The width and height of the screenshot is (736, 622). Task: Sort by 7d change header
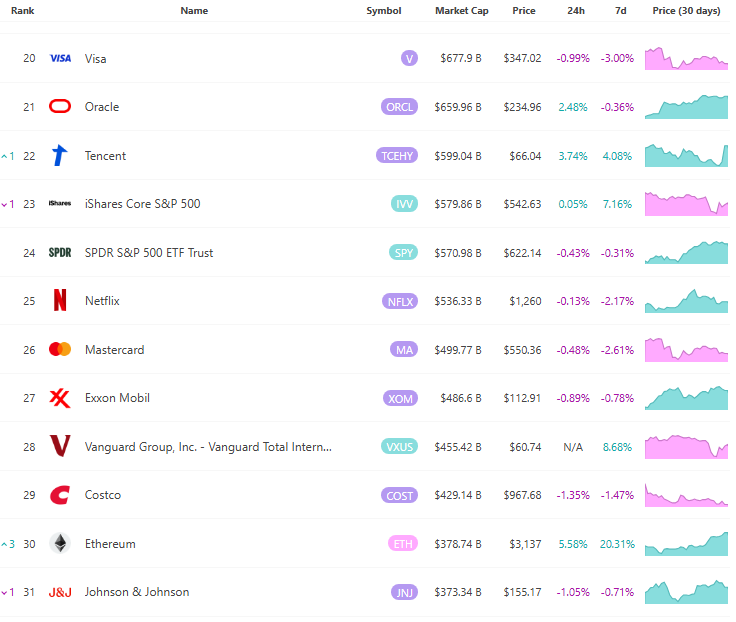click(x=621, y=10)
